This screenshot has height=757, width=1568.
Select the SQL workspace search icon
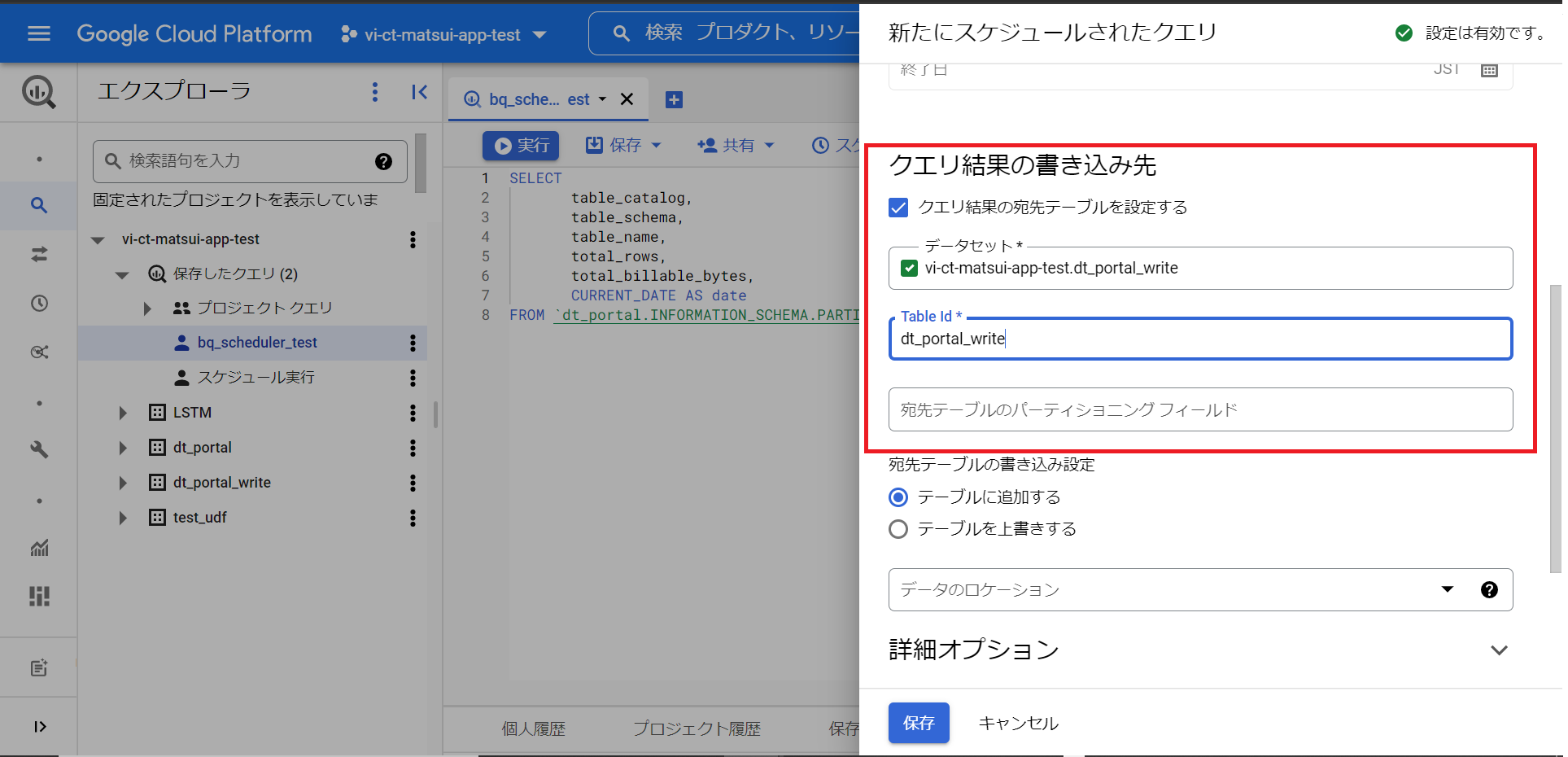pyautogui.click(x=38, y=205)
